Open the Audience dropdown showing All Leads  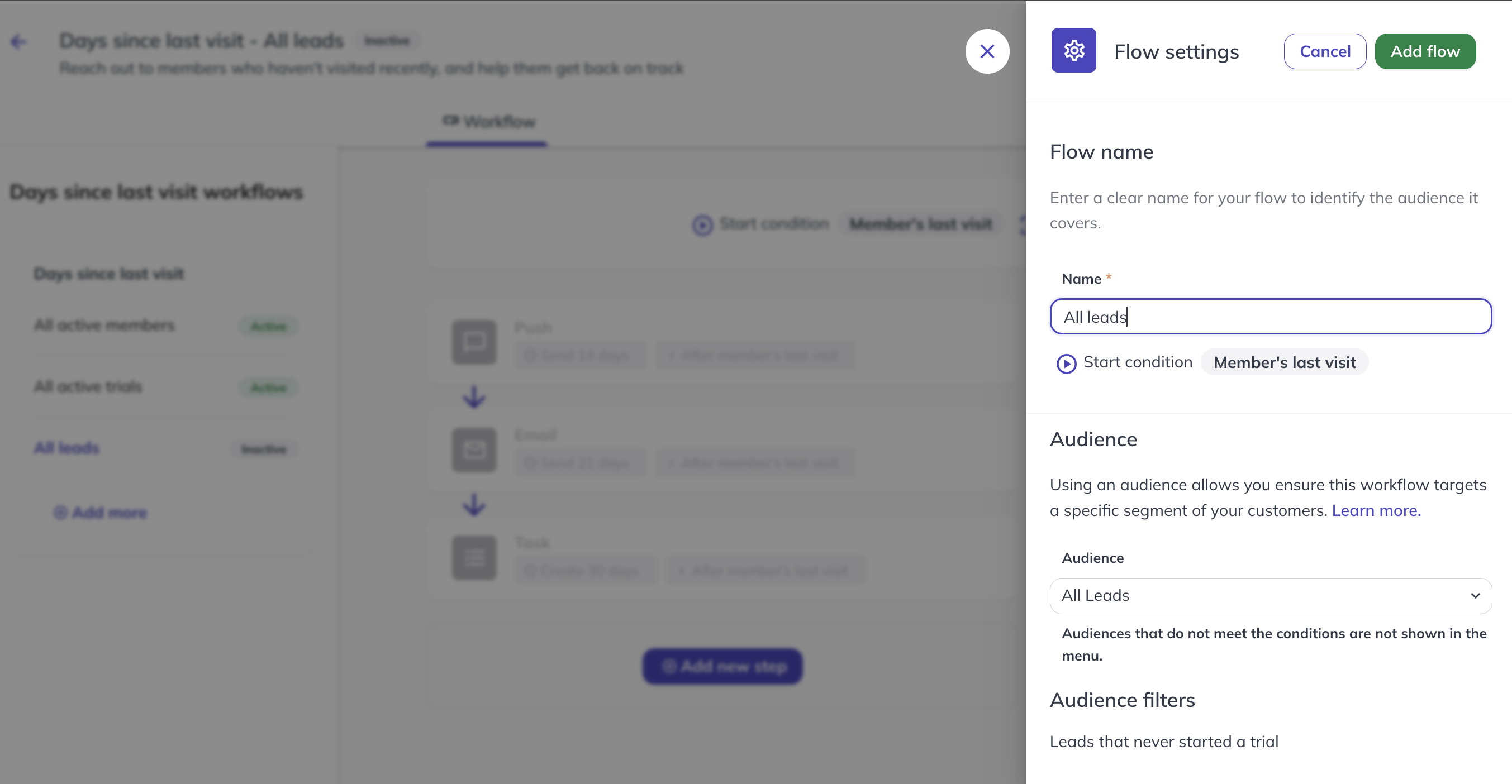pyautogui.click(x=1271, y=596)
